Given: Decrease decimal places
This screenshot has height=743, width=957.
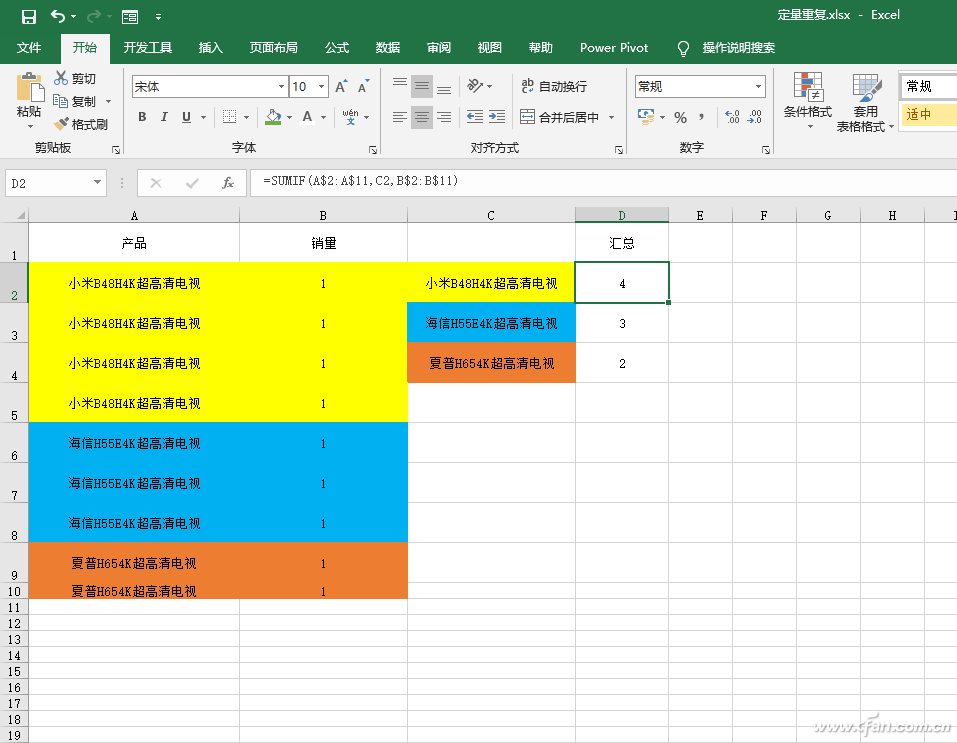Looking at the screenshot, I should [x=754, y=117].
